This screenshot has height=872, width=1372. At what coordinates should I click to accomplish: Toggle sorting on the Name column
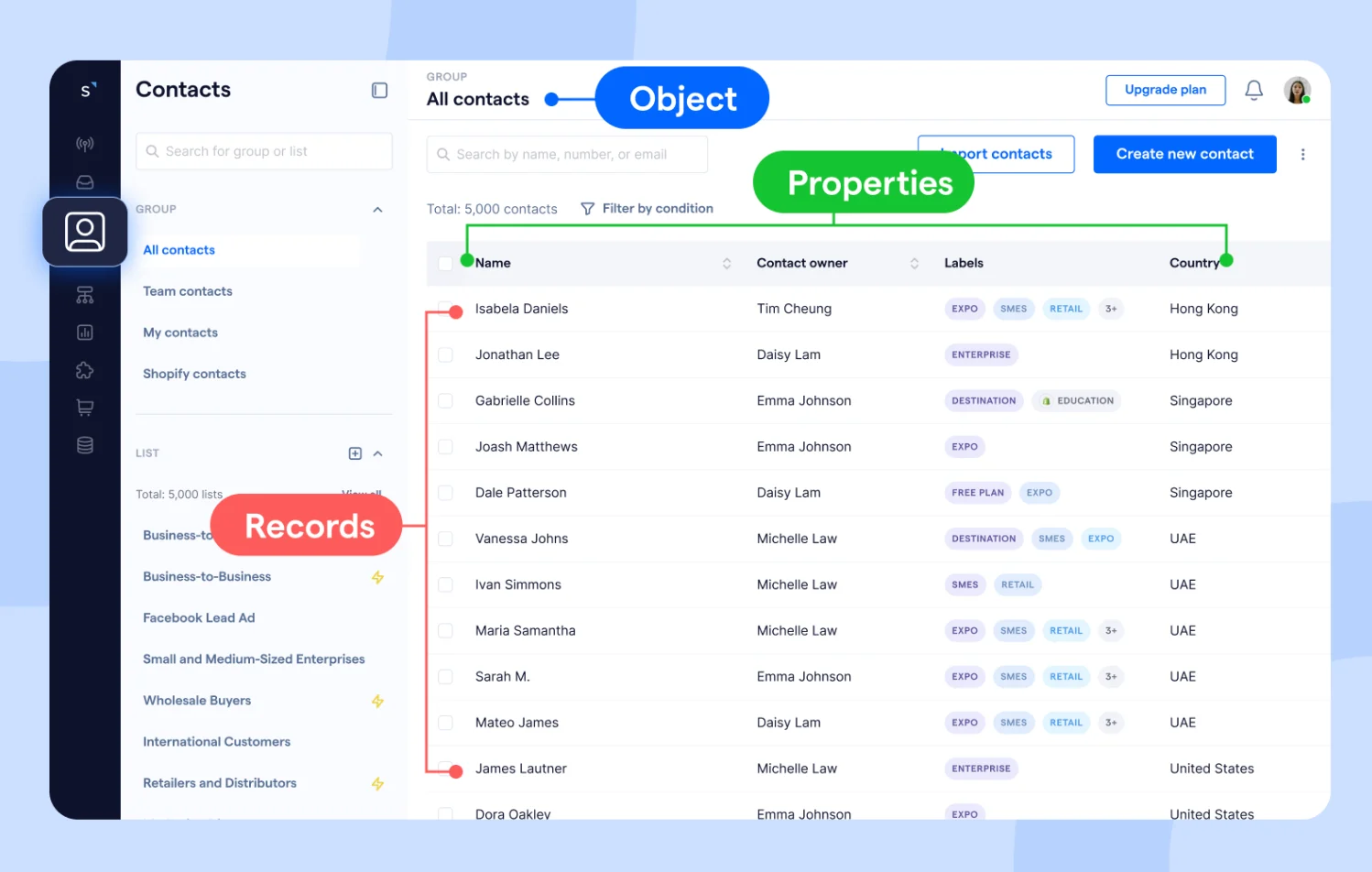click(x=726, y=263)
